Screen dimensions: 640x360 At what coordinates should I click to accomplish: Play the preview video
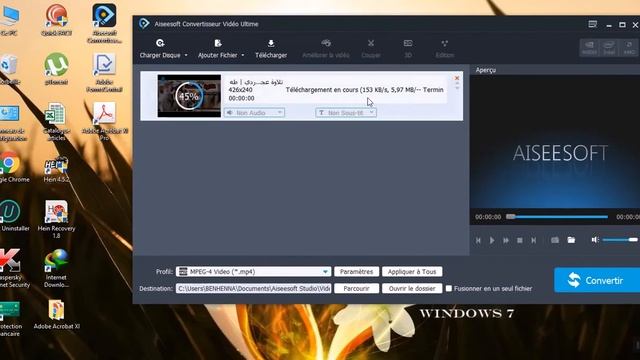(492, 240)
